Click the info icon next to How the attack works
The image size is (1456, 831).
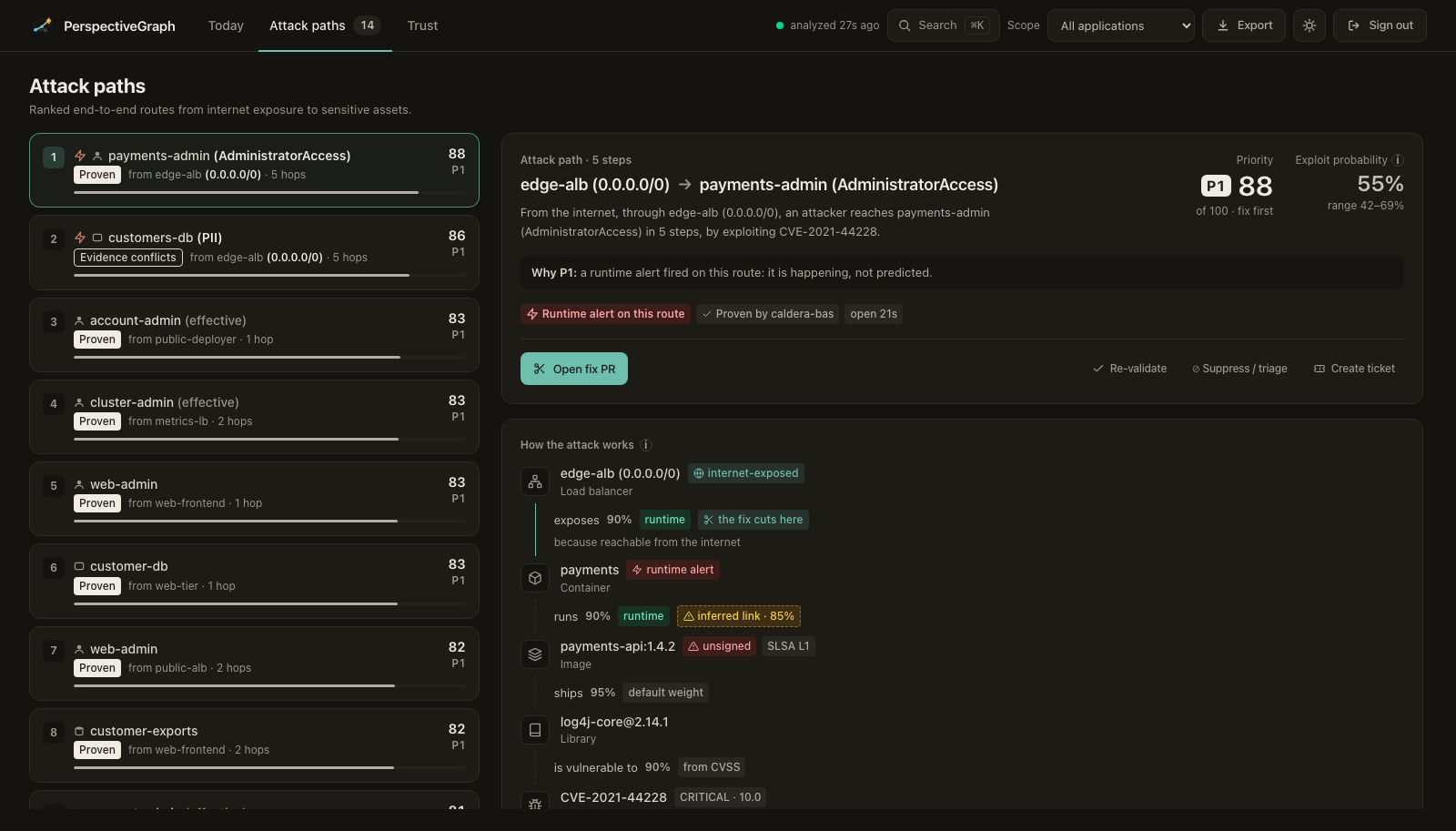click(x=646, y=445)
